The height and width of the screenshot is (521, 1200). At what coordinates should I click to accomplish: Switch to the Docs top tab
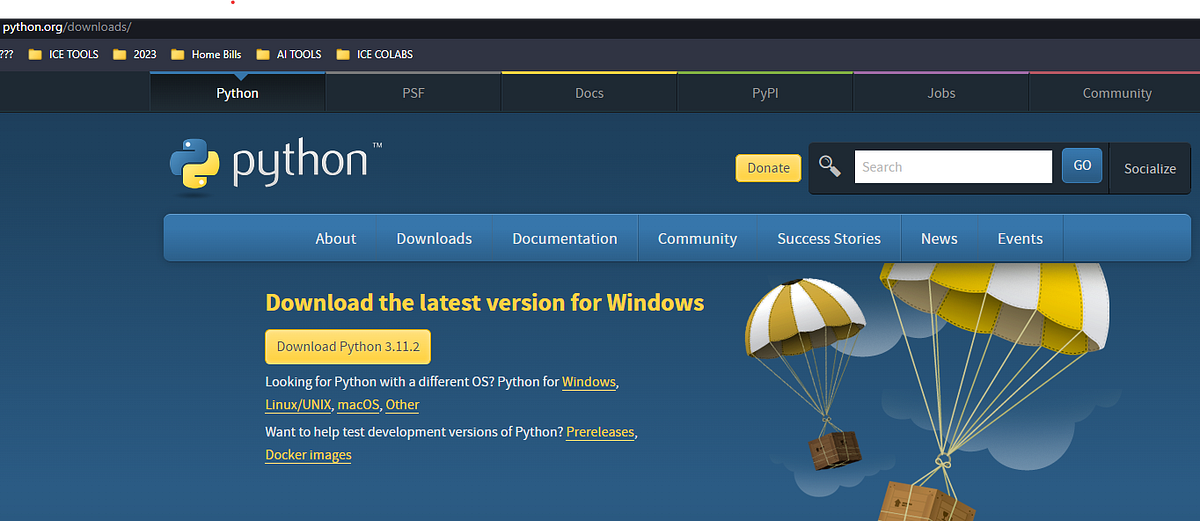(x=589, y=93)
